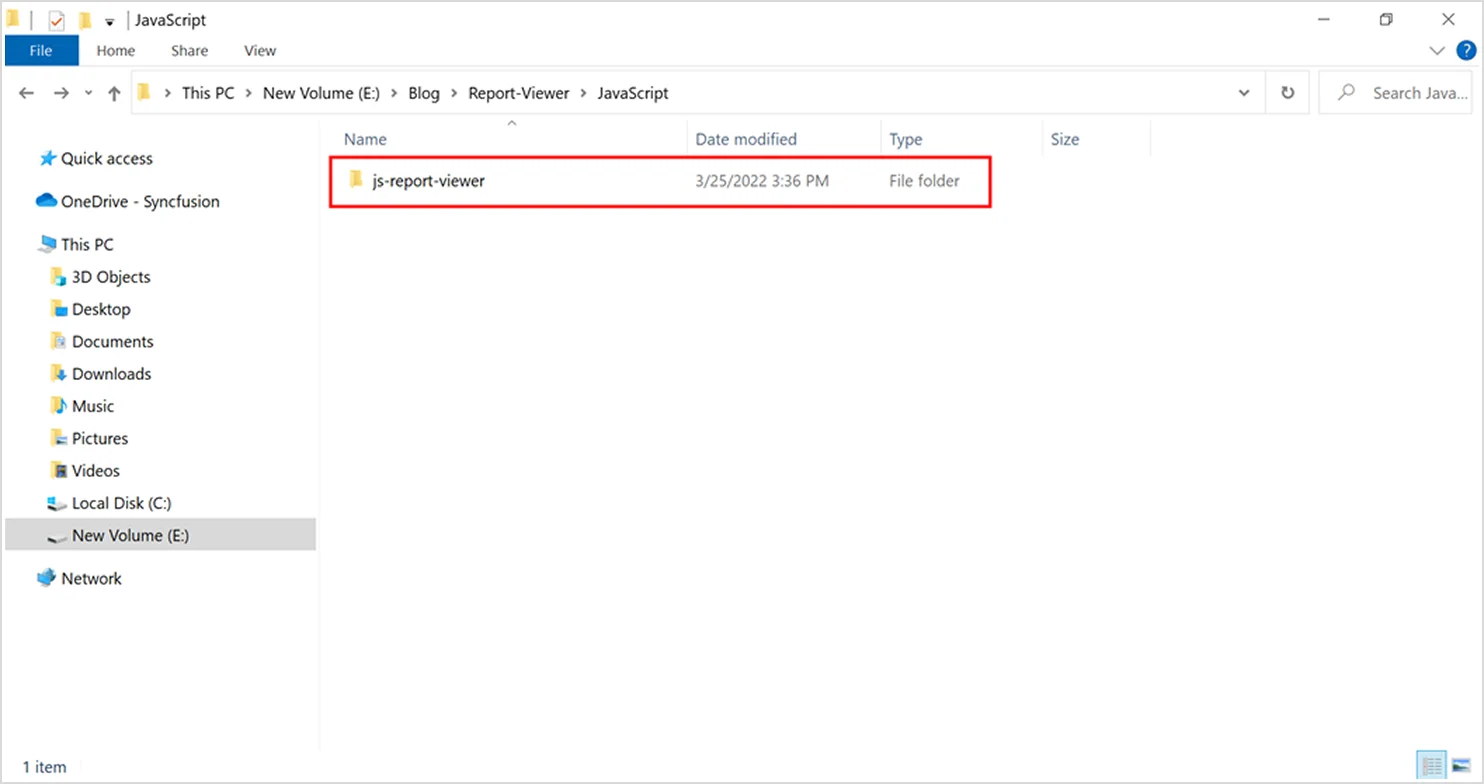Open the address bar history dropdown
The height and width of the screenshot is (784, 1484).
[x=1243, y=92]
